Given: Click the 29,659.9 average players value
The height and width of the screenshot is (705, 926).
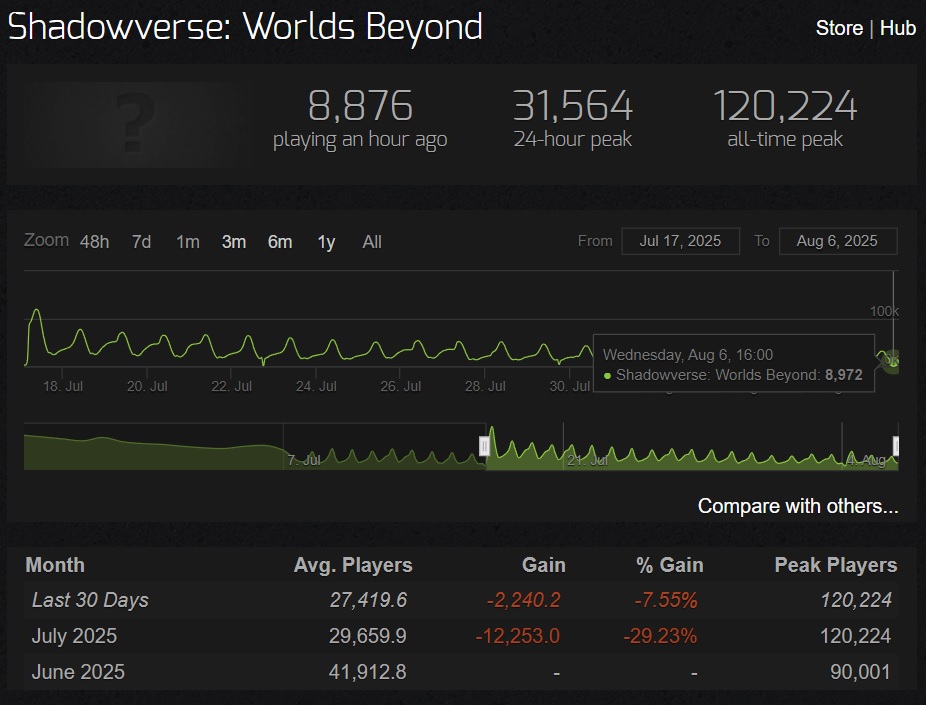Looking at the screenshot, I should pyautogui.click(x=367, y=636).
